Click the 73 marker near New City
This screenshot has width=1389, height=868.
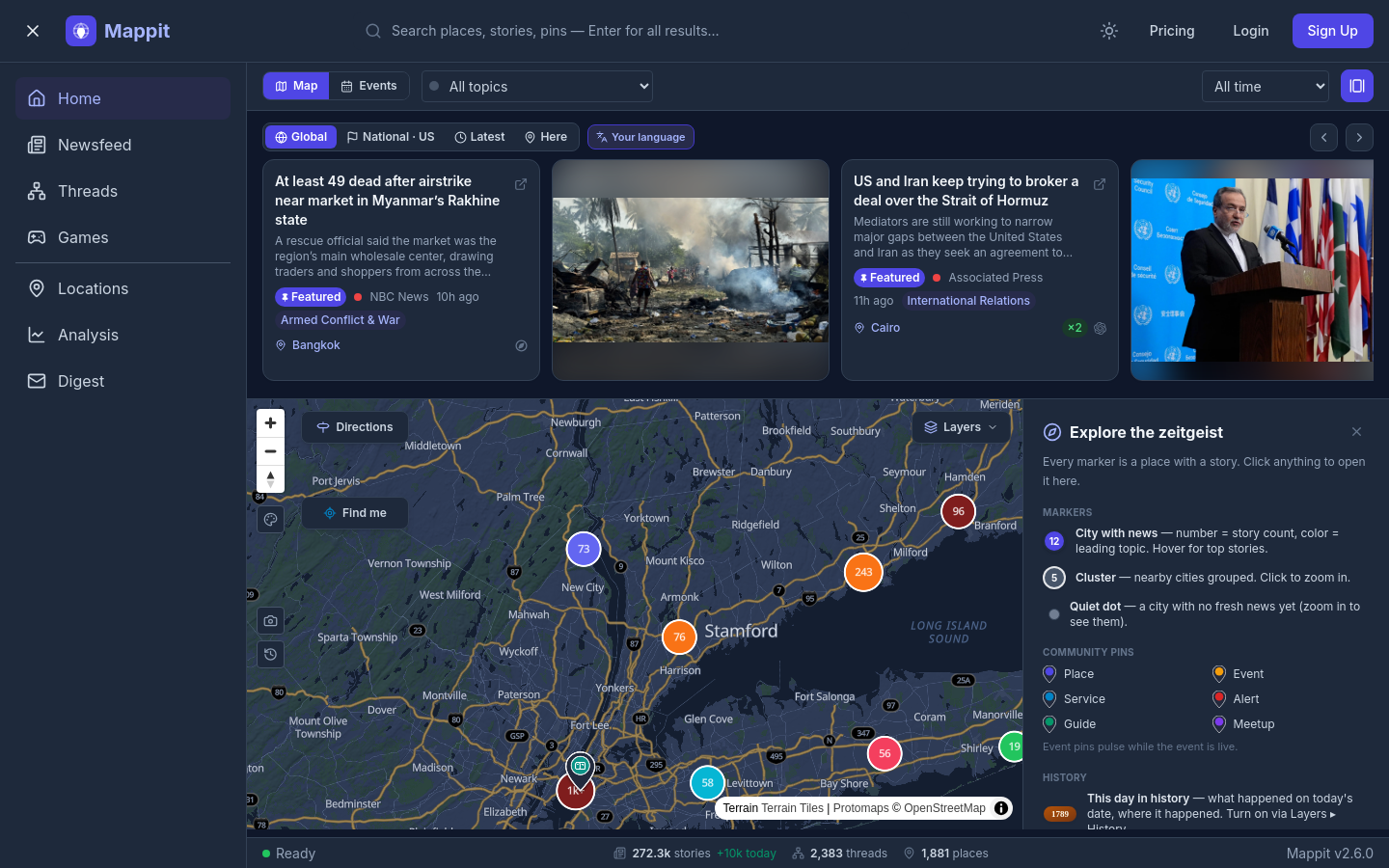pyautogui.click(x=584, y=549)
